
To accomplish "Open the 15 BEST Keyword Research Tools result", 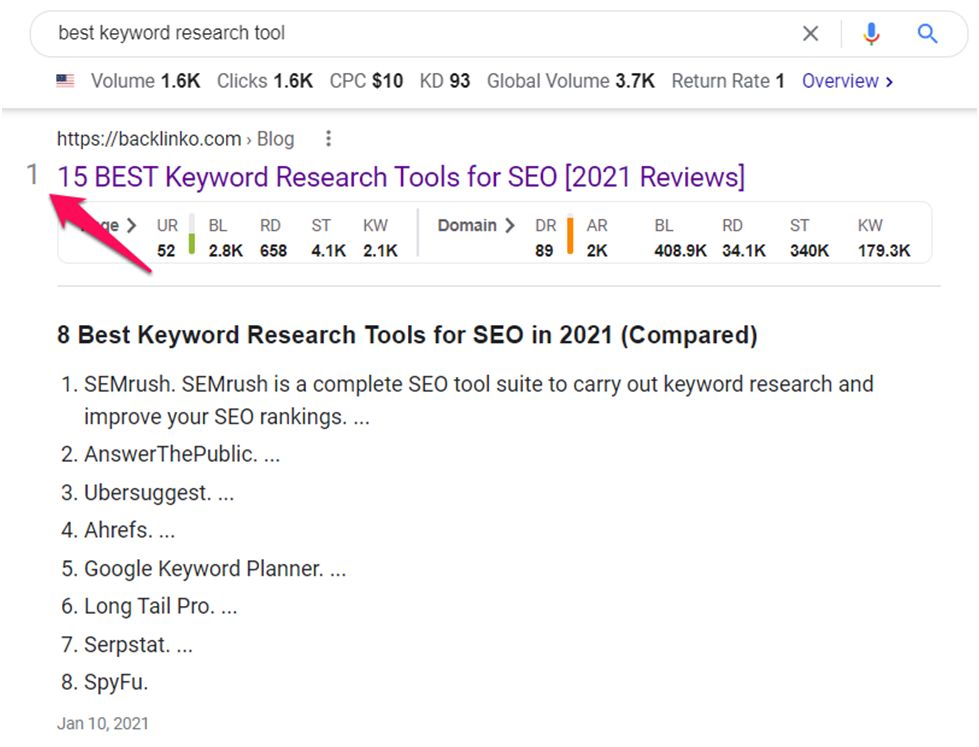I will [x=401, y=177].
